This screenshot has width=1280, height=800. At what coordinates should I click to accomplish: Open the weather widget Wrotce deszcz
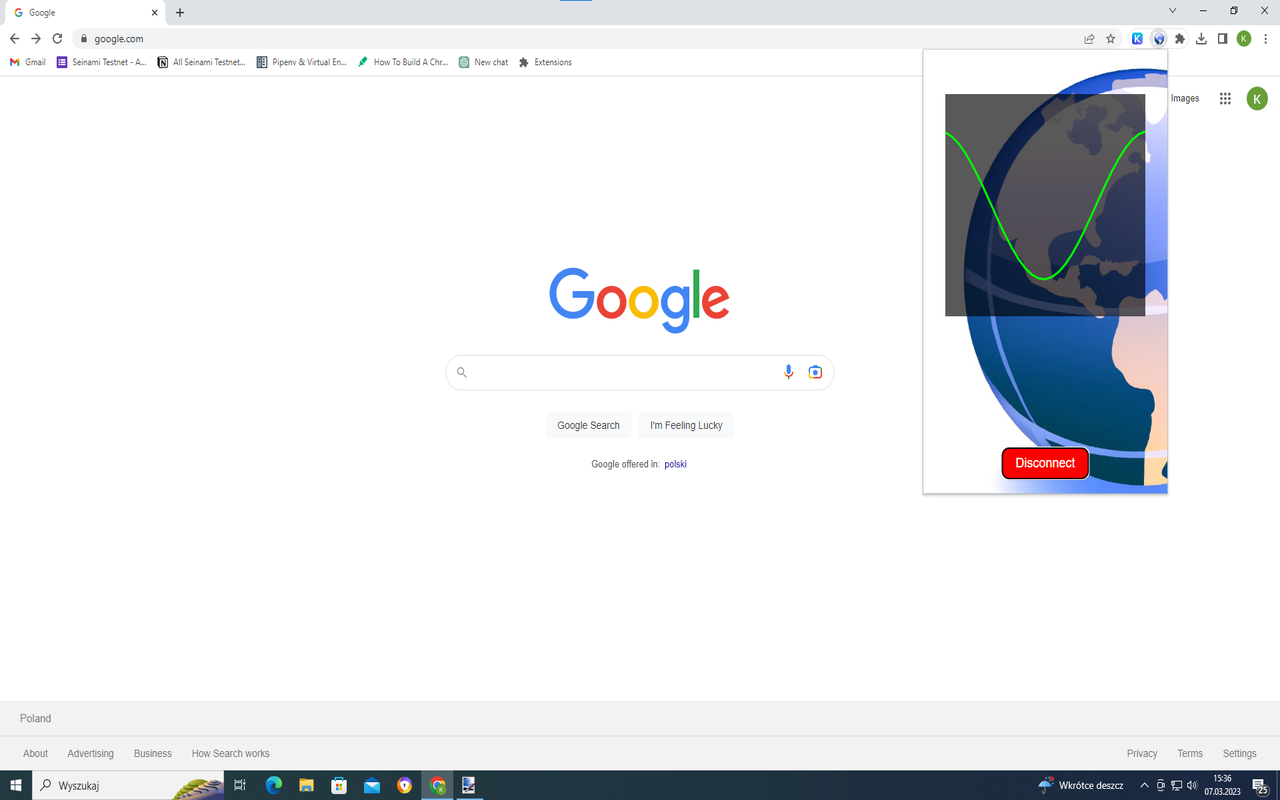(1080, 785)
